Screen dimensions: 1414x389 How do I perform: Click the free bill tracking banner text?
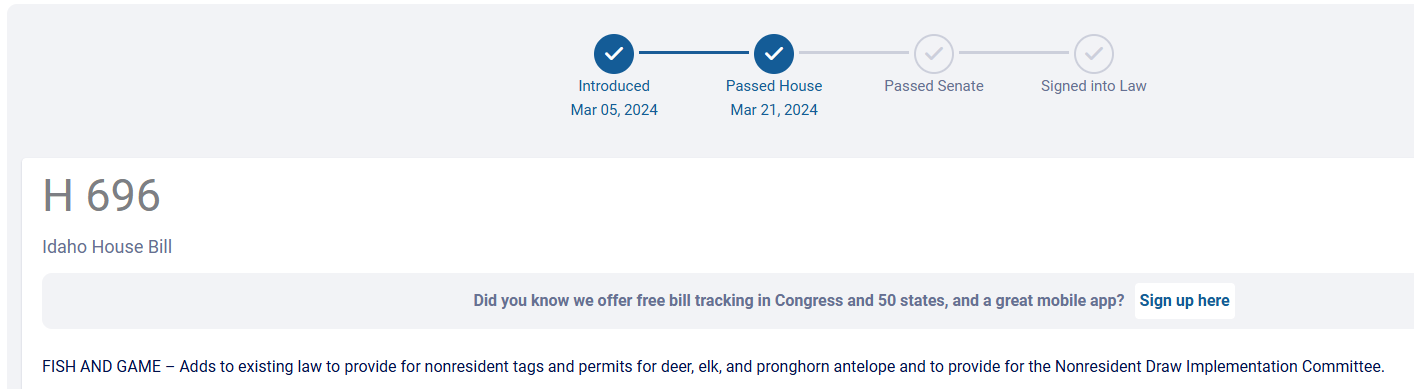tap(799, 301)
